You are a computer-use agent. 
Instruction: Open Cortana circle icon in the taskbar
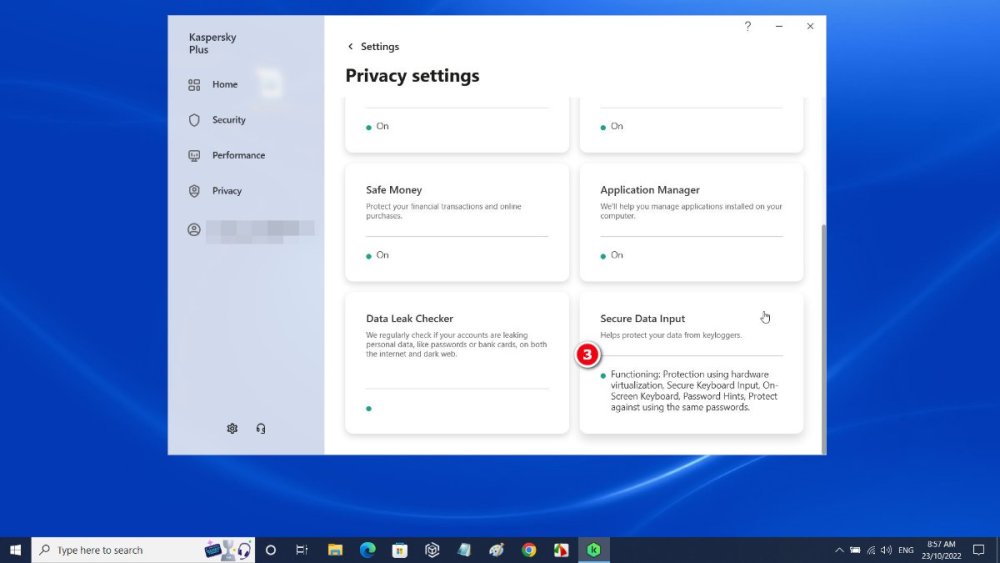[x=270, y=550]
